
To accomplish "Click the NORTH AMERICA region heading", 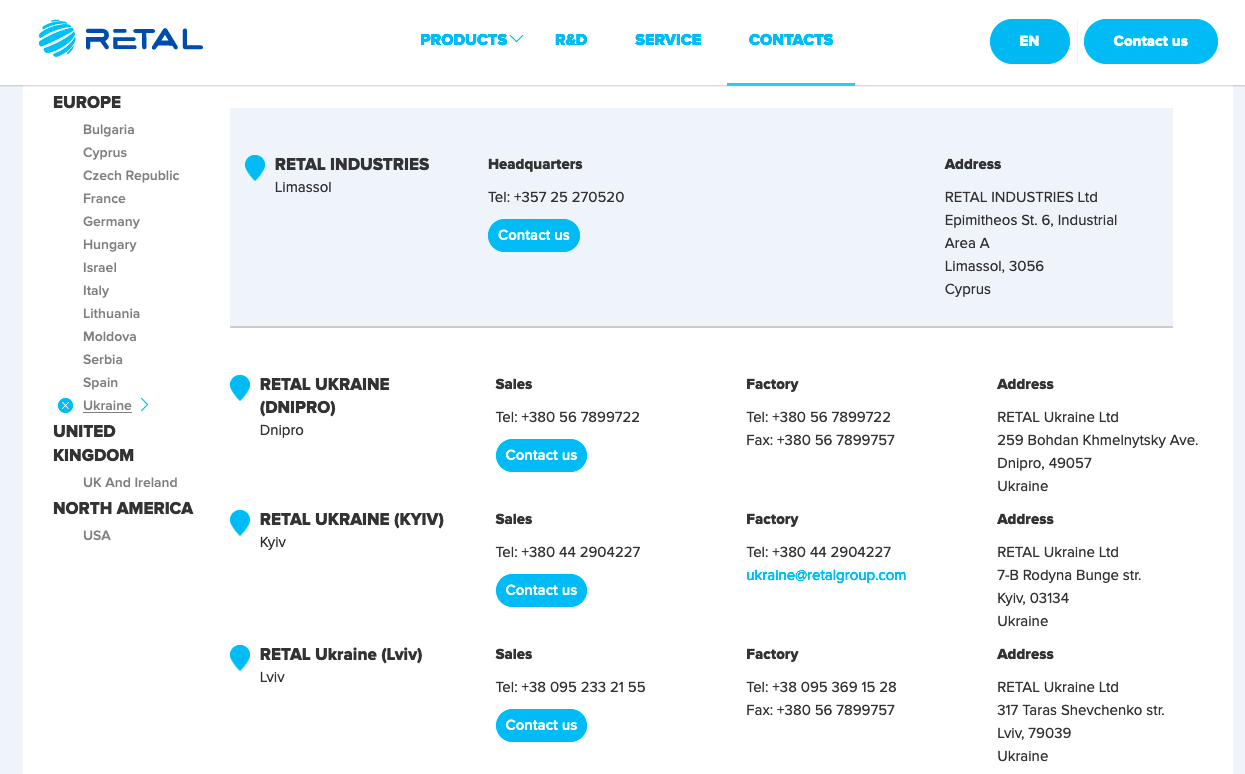I will (x=123, y=508).
